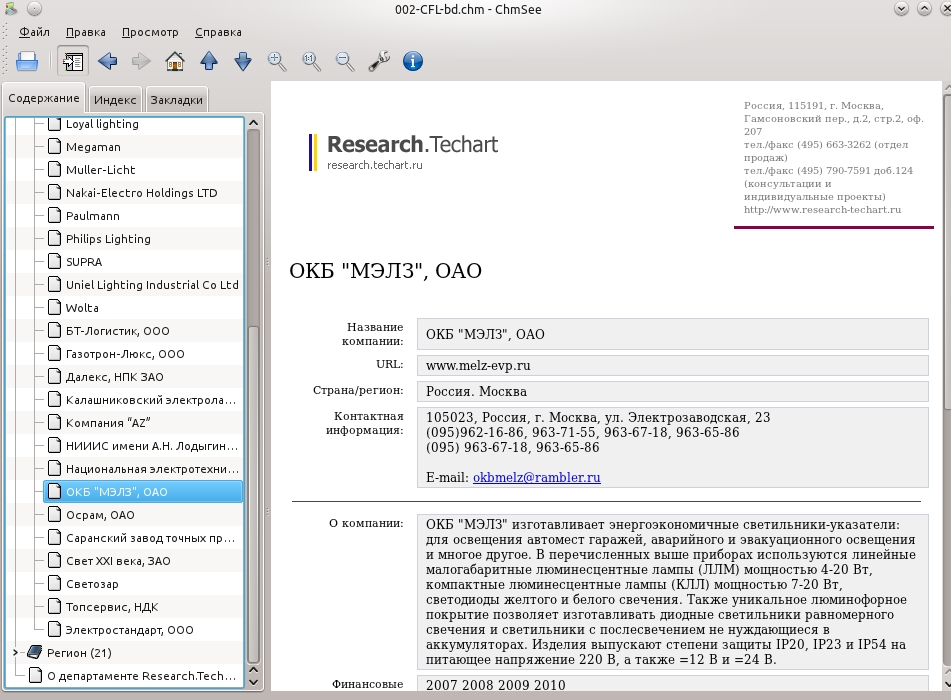Click the page icon beside Wolta
The height and width of the screenshot is (700, 951).
[55, 308]
